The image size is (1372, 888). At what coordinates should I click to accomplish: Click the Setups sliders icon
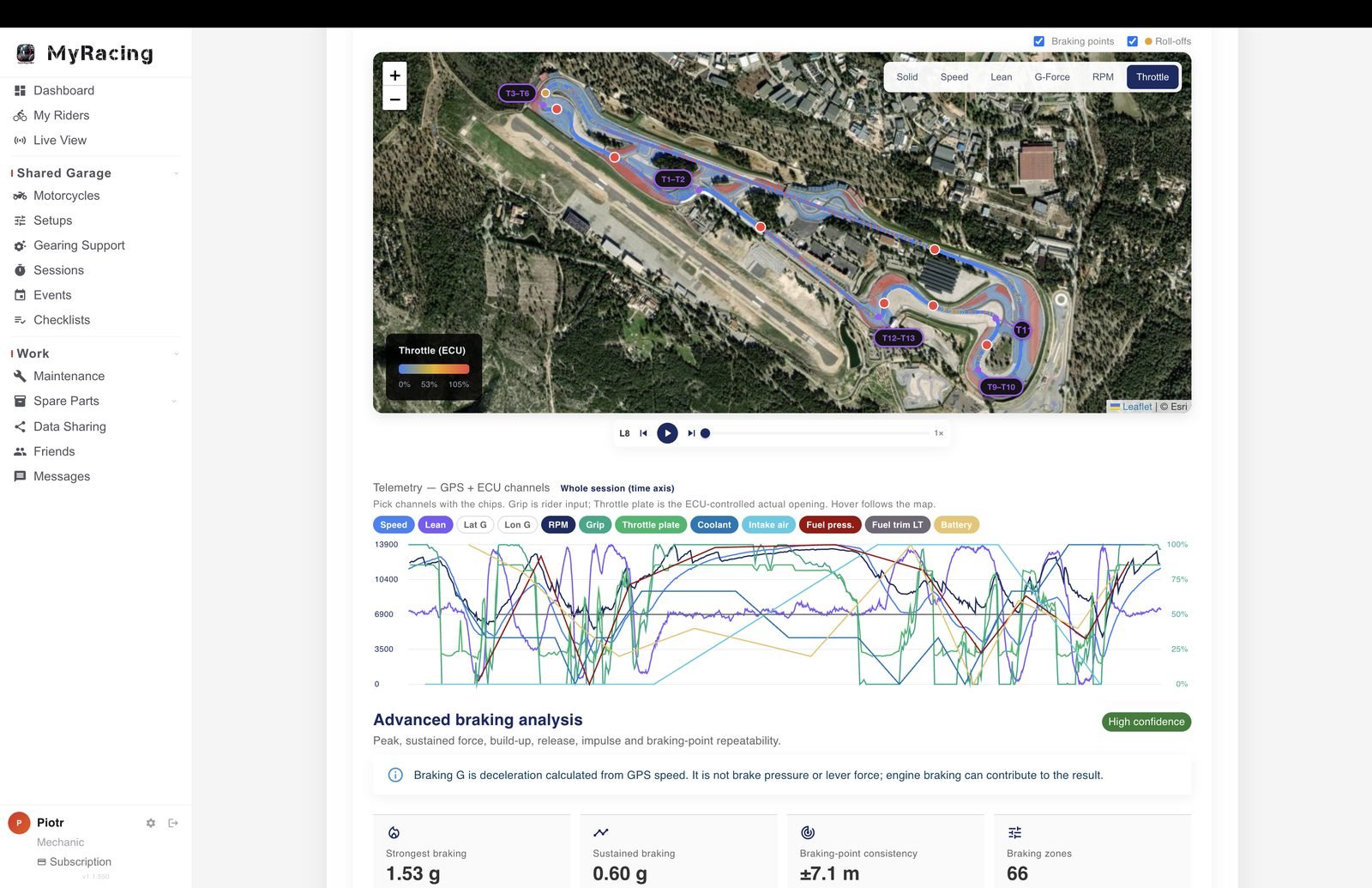20,220
